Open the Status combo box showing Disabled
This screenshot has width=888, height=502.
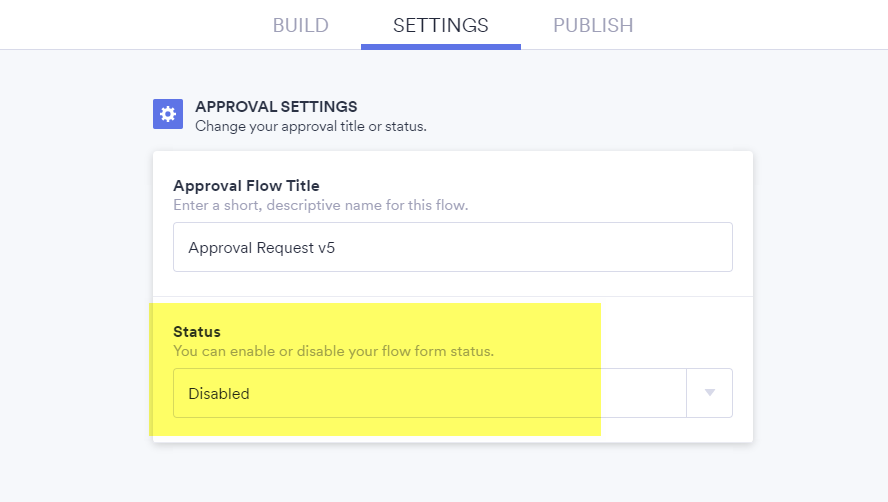point(430,393)
